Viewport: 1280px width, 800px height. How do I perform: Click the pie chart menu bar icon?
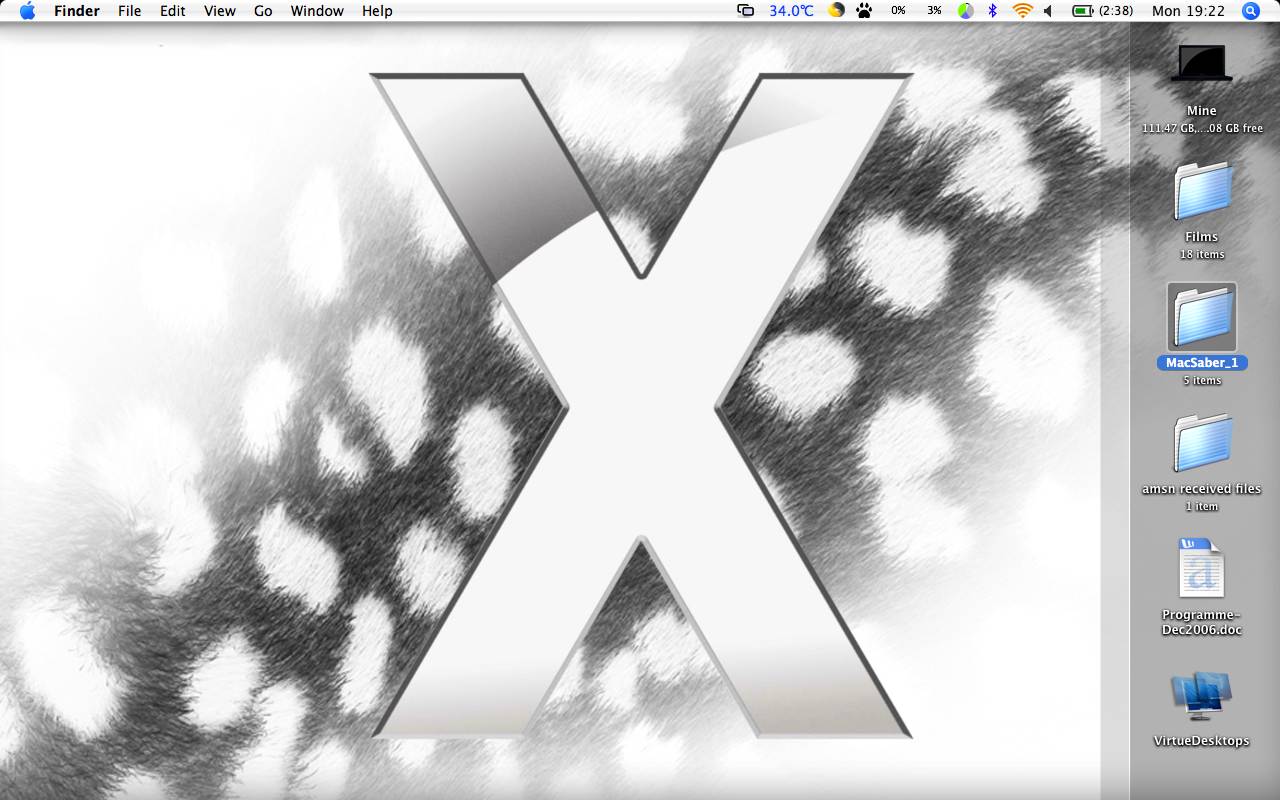pos(965,11)
